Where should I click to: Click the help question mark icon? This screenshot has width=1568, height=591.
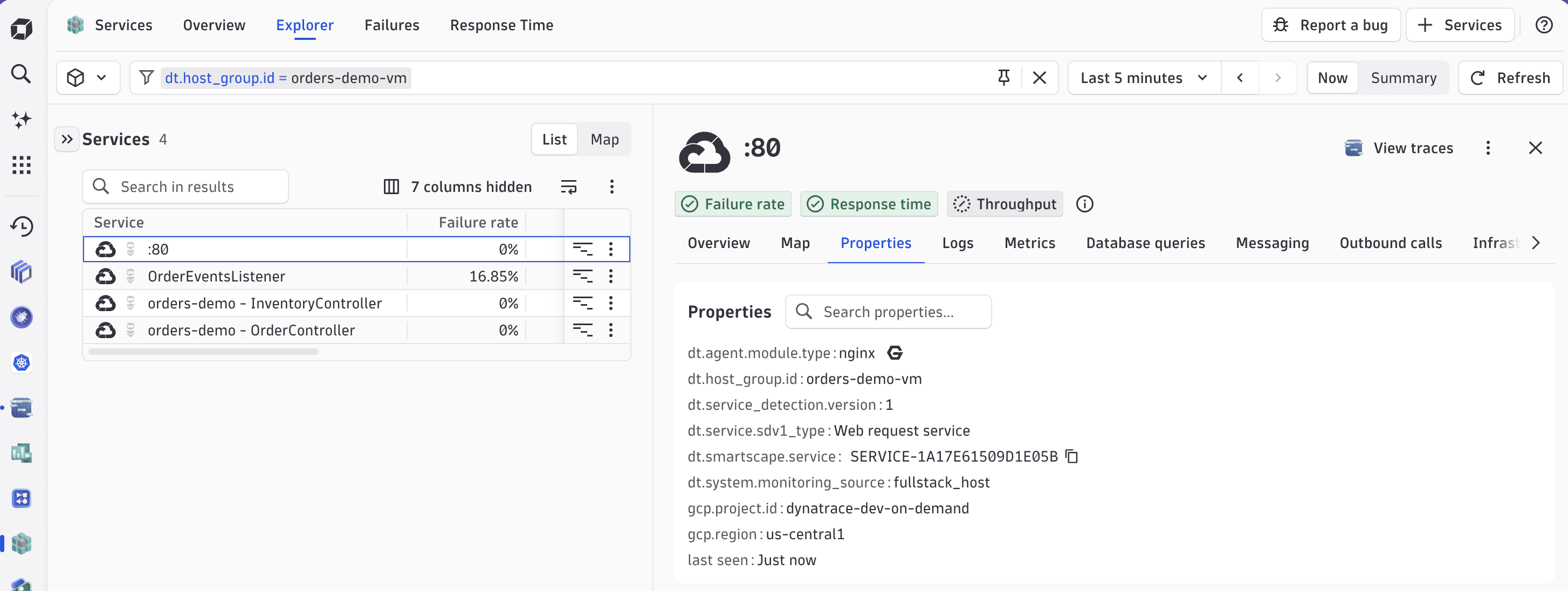click(1544, 25)
